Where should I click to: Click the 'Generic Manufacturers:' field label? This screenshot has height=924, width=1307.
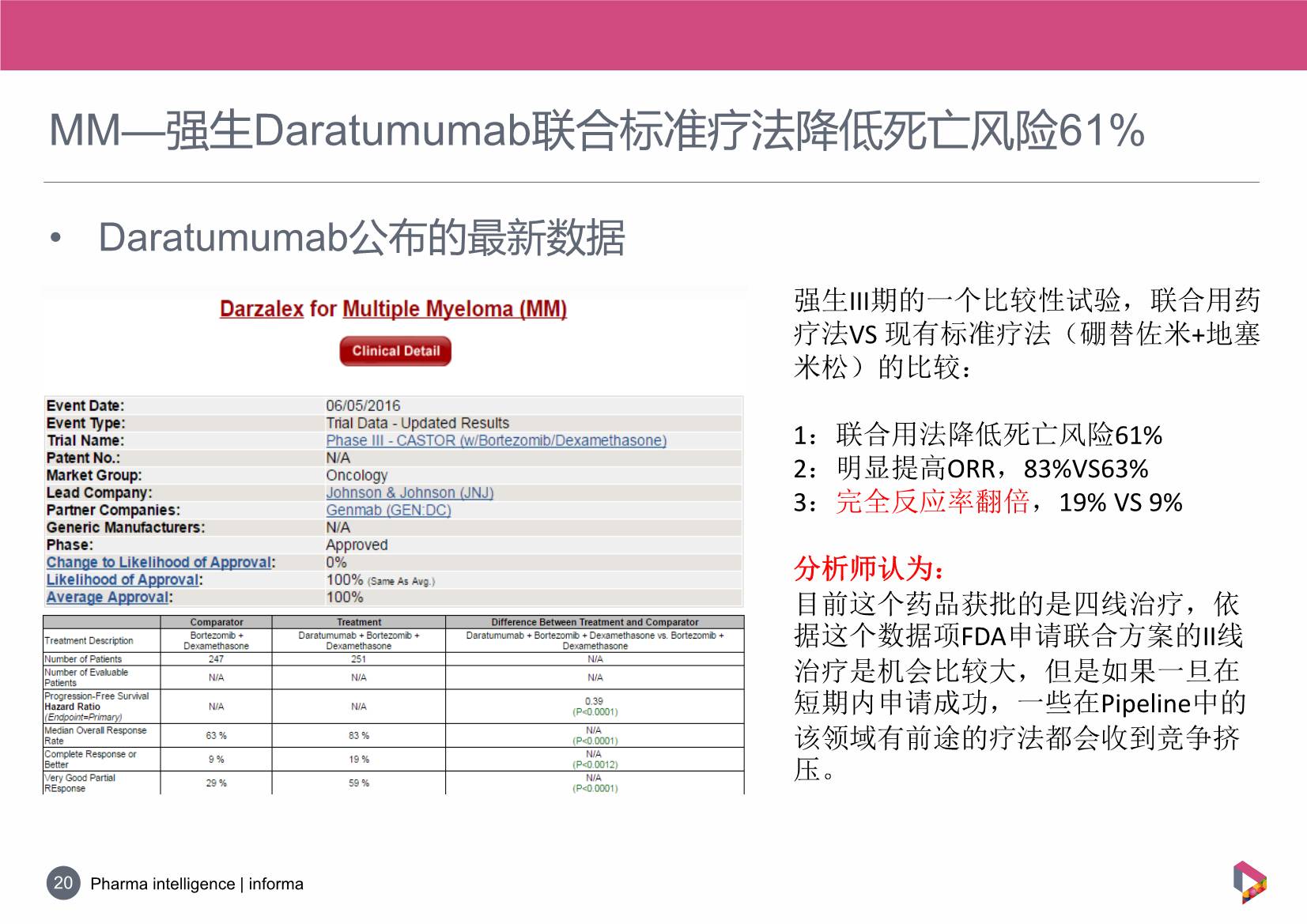point(126,527)
